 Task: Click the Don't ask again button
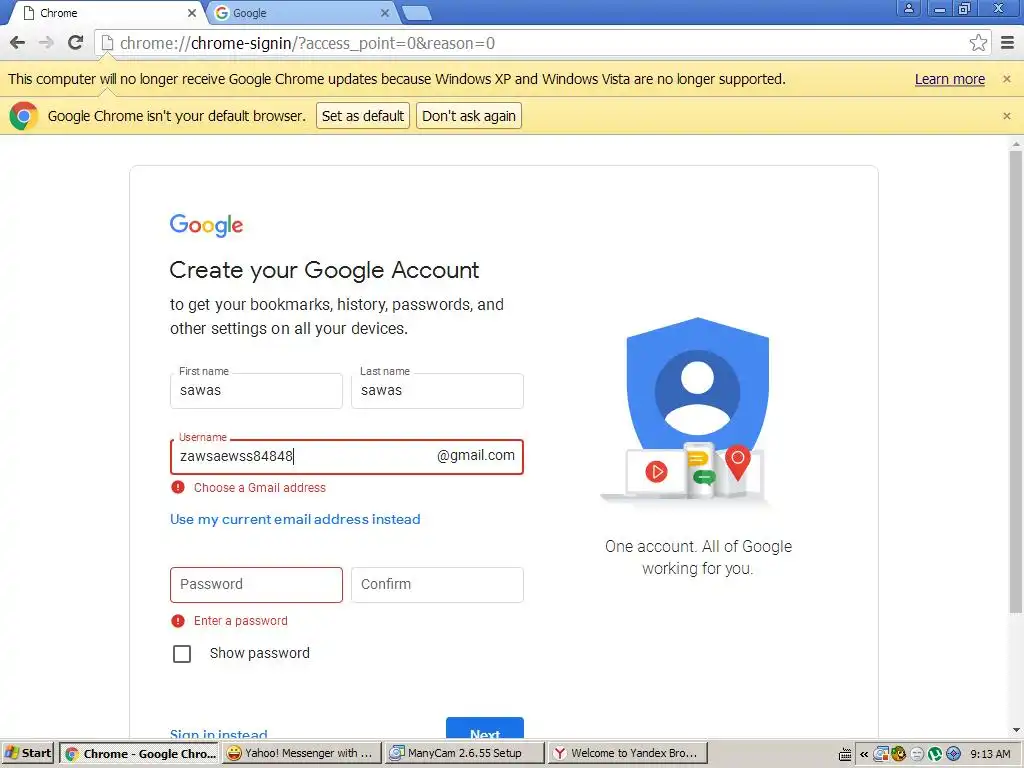pos(469,116)
